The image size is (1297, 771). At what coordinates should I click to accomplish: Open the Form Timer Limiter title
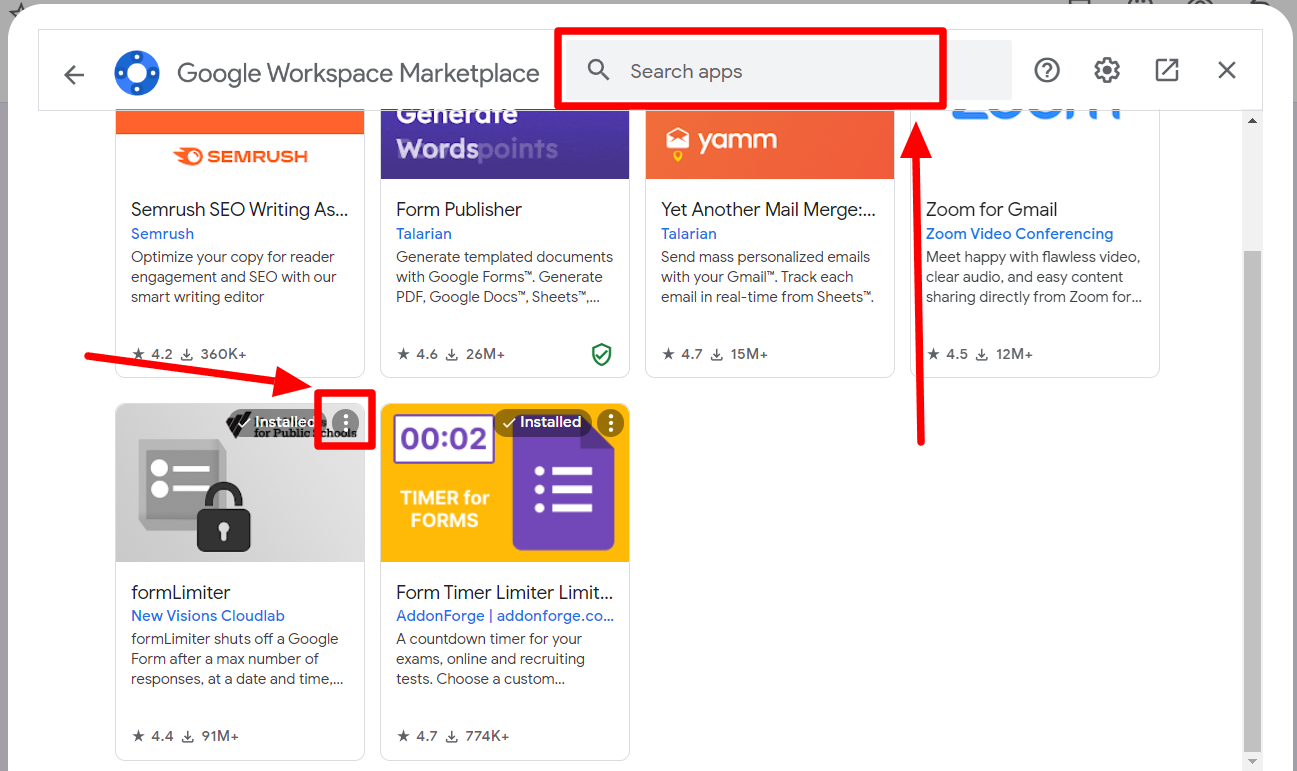[x=505, y=592]
